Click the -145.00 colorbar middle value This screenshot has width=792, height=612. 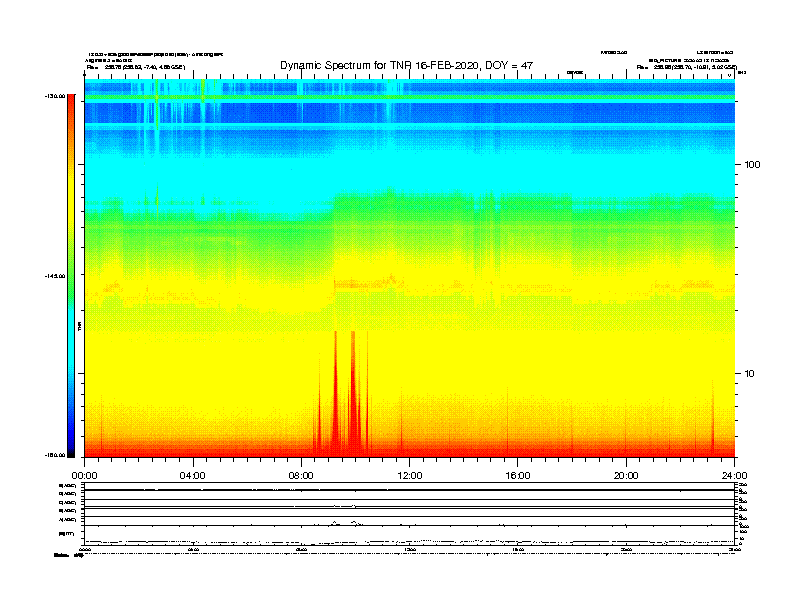coord(55,276)
